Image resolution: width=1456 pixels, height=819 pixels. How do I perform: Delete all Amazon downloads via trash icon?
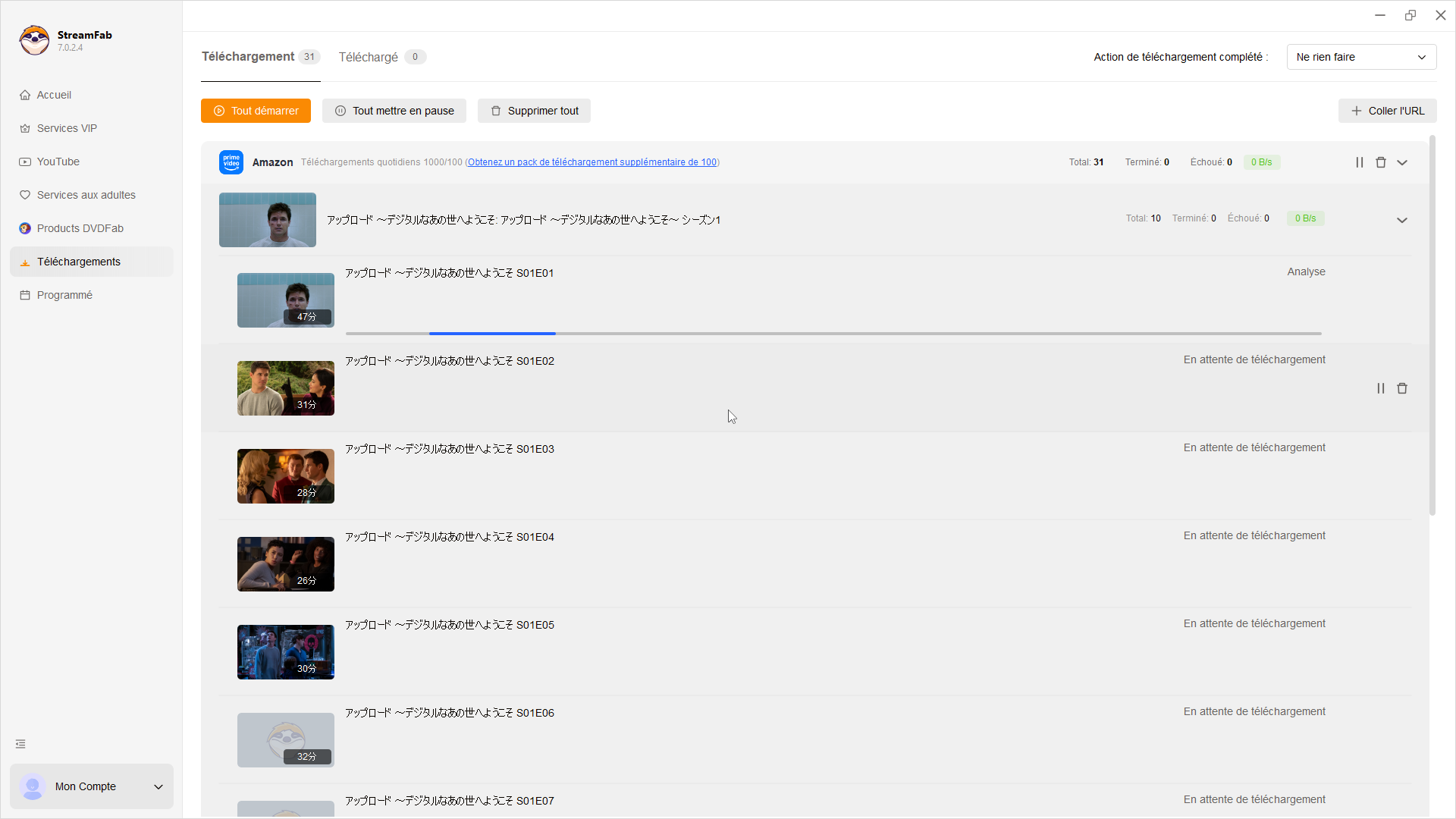pos(1381,162)
